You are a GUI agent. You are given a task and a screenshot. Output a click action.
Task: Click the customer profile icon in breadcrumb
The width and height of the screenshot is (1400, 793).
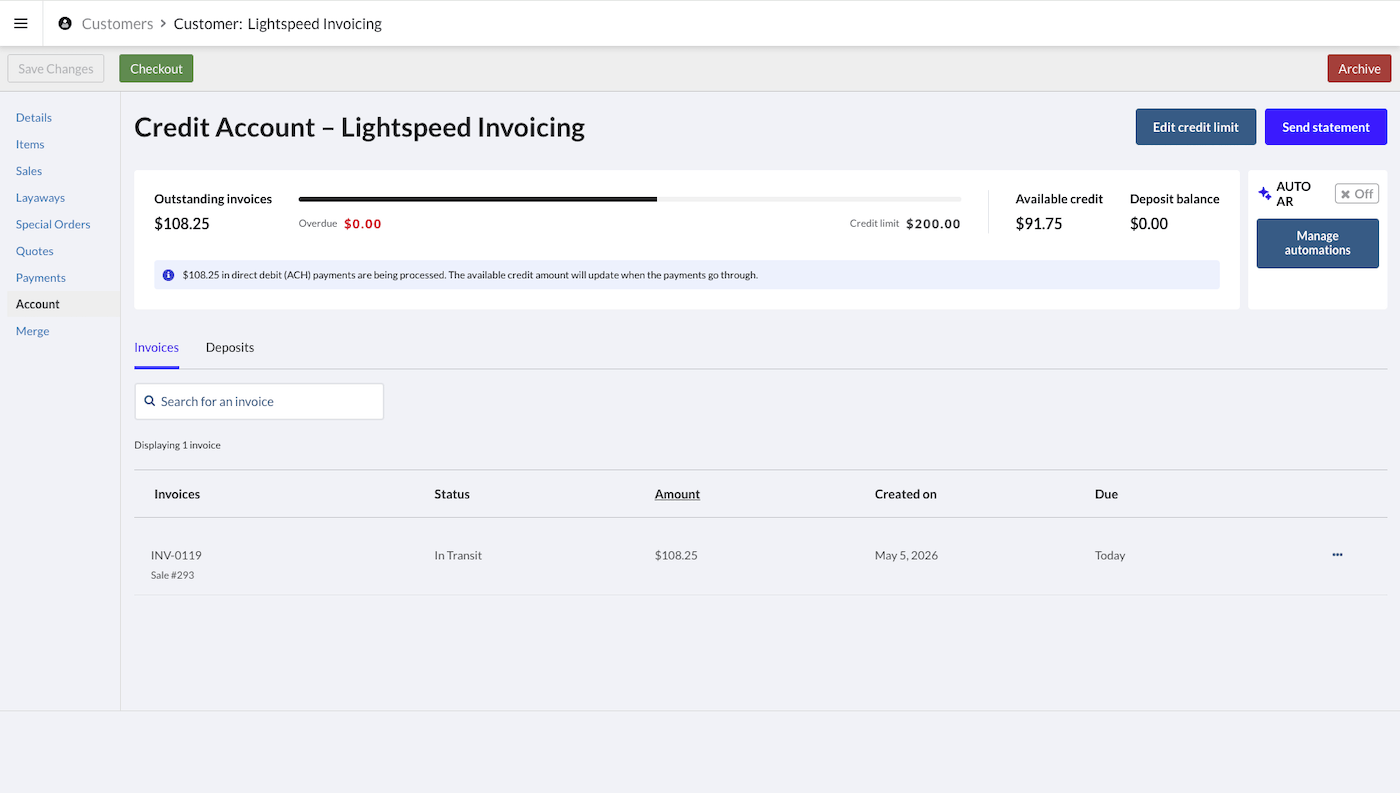pos(65,23)
